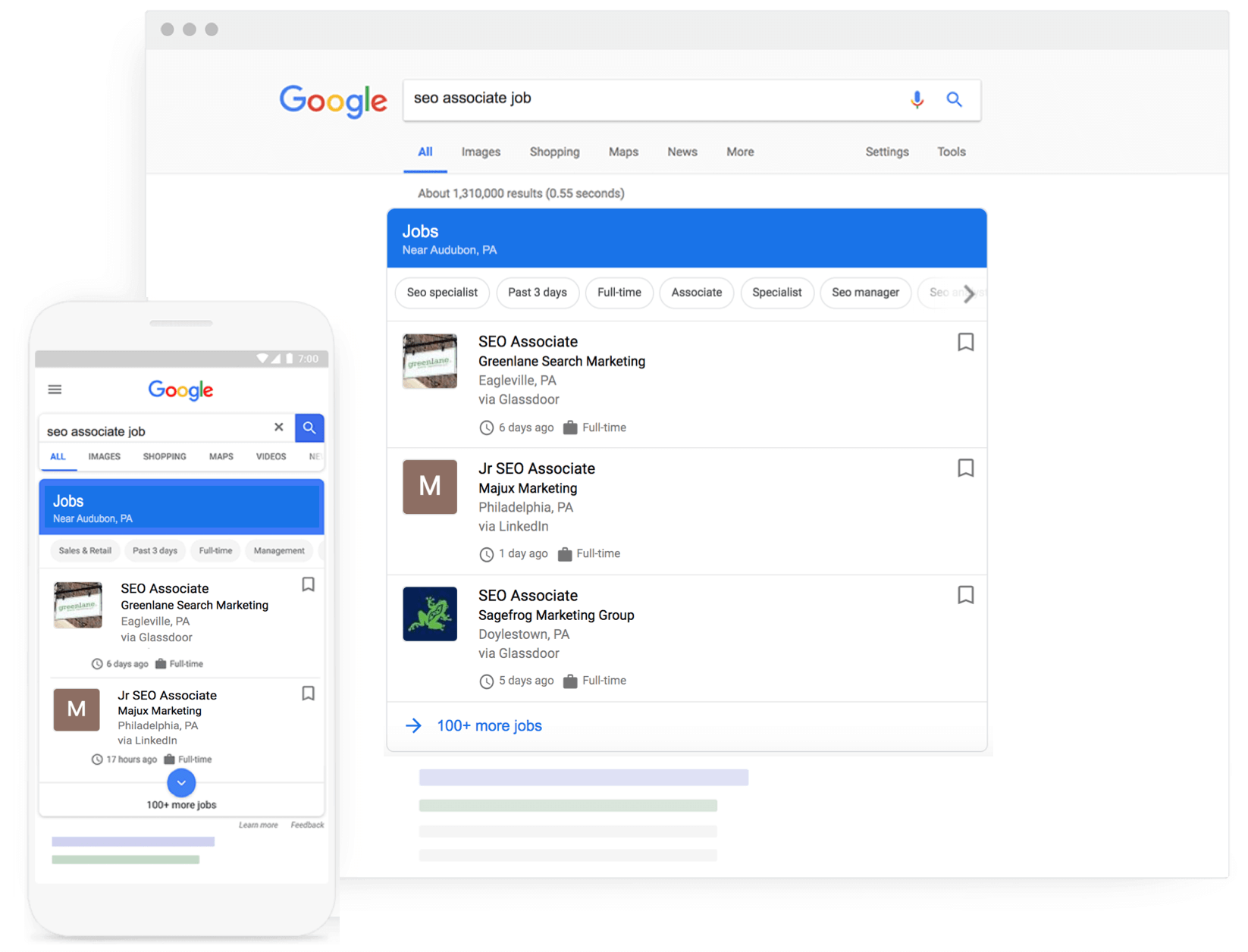Bookmark the Greenlane listing on mobile
This screenshot has height=952, width=1248.
click(308, 584)
